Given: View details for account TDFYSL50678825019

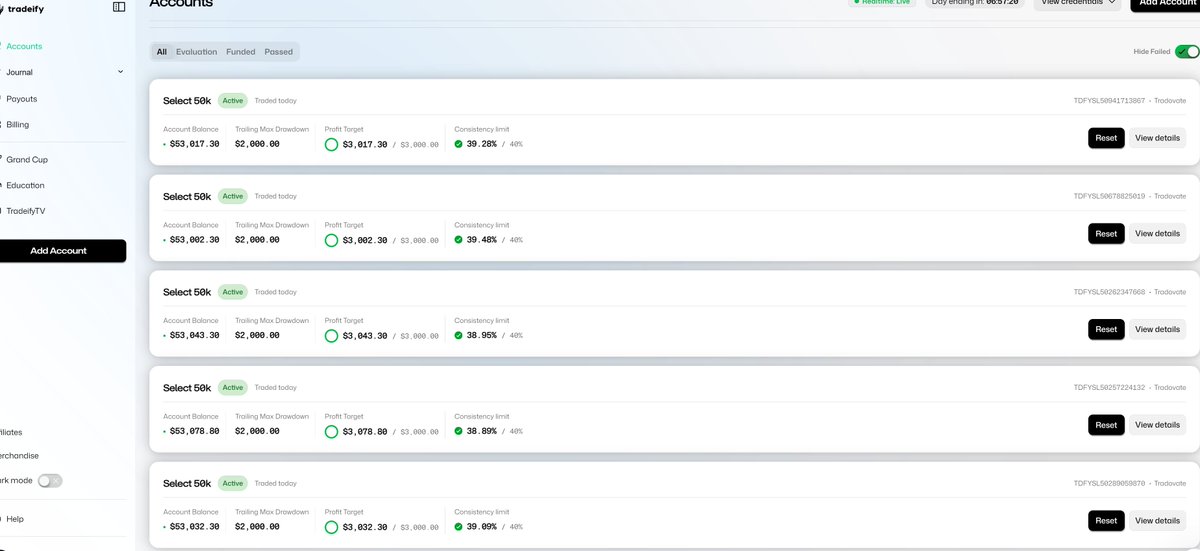Looking at the screenshot, I should (x=1157, y=234).
